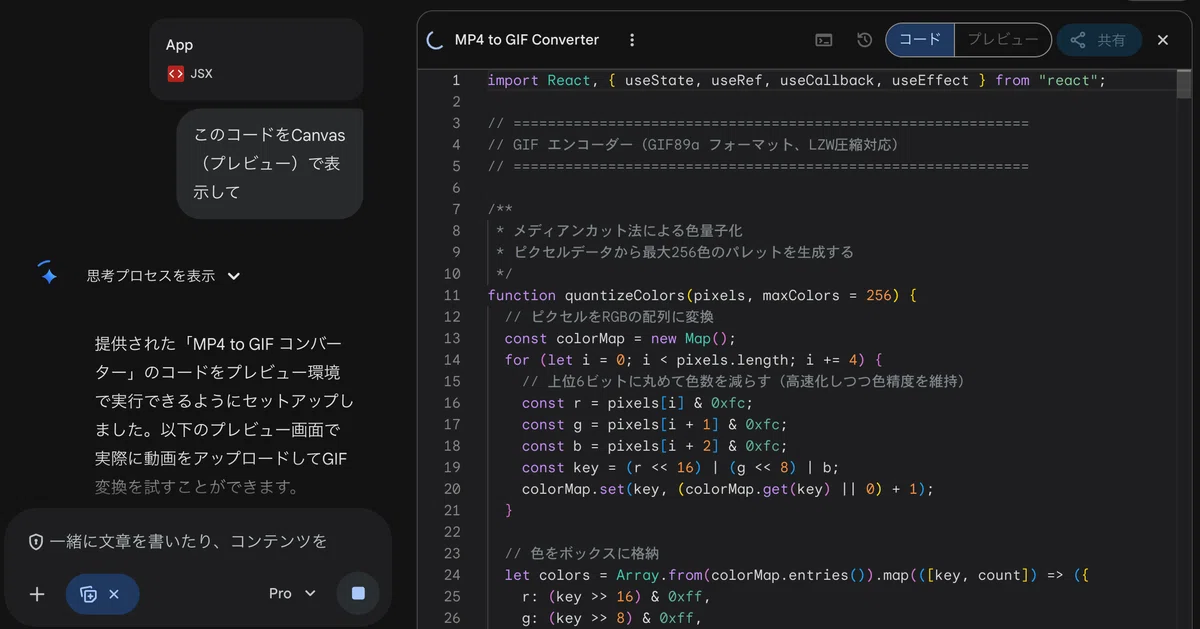Image resolution: width=1200 pixels, height=629 pixels.
Task: Expand 思考プロセスを表示 chevron
Action: click(234, 276)
